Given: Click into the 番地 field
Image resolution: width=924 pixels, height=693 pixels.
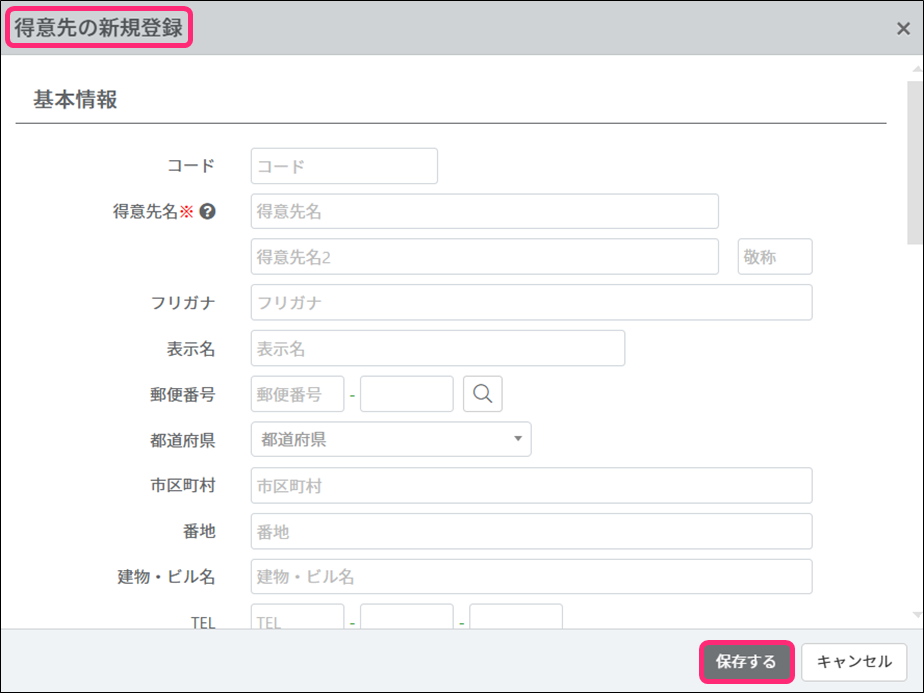Looking at the screenshot, I should 531,532.
